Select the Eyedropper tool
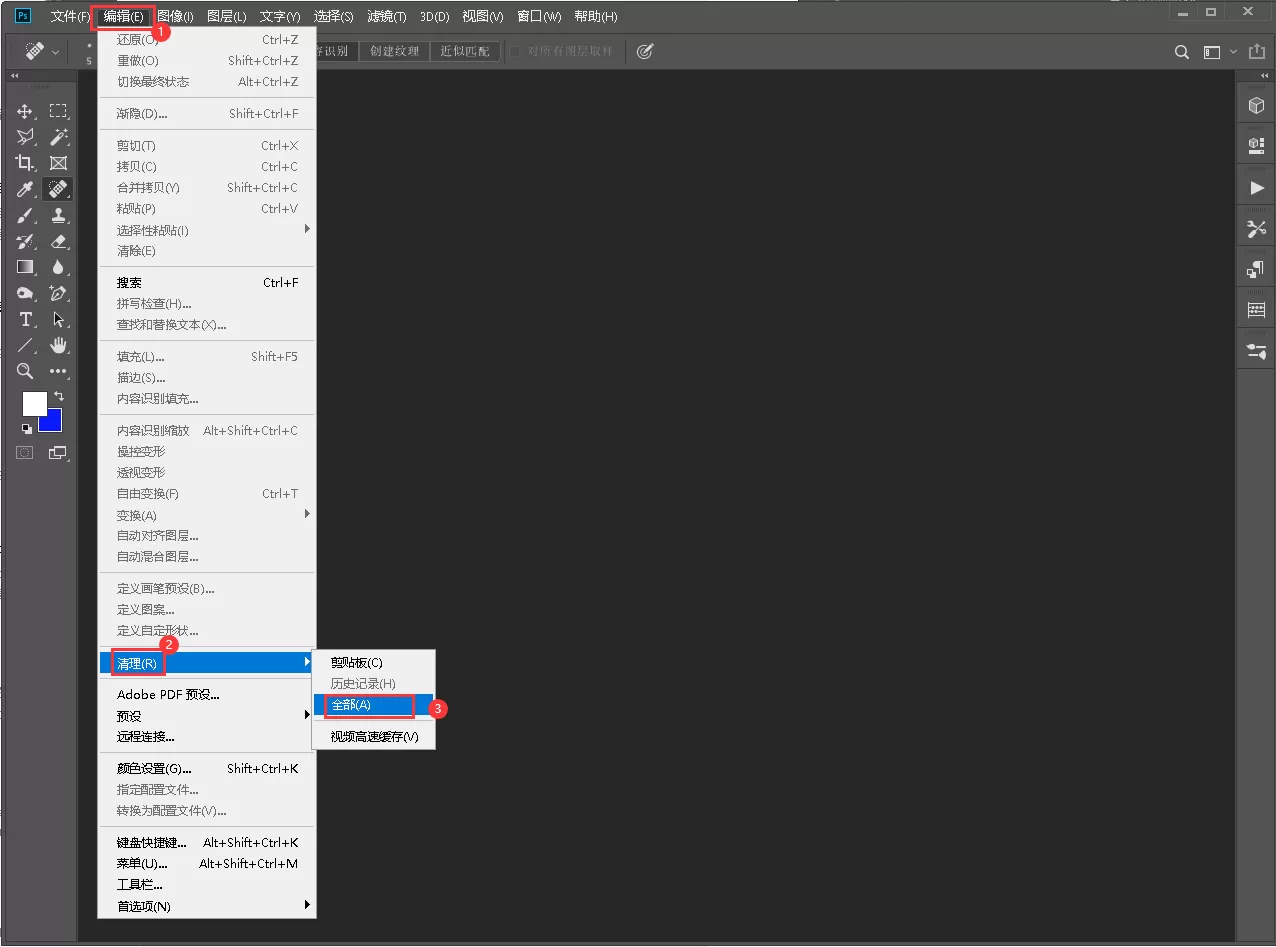 tap(25, 189)
